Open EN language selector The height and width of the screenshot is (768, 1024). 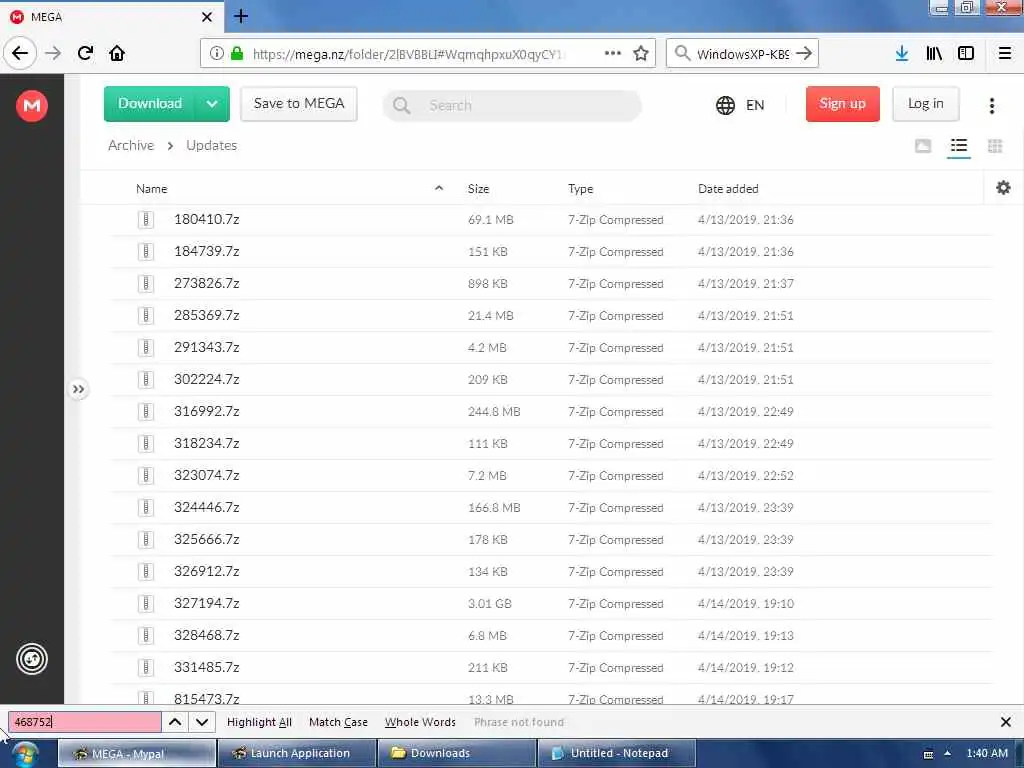[x=755, y=105]
